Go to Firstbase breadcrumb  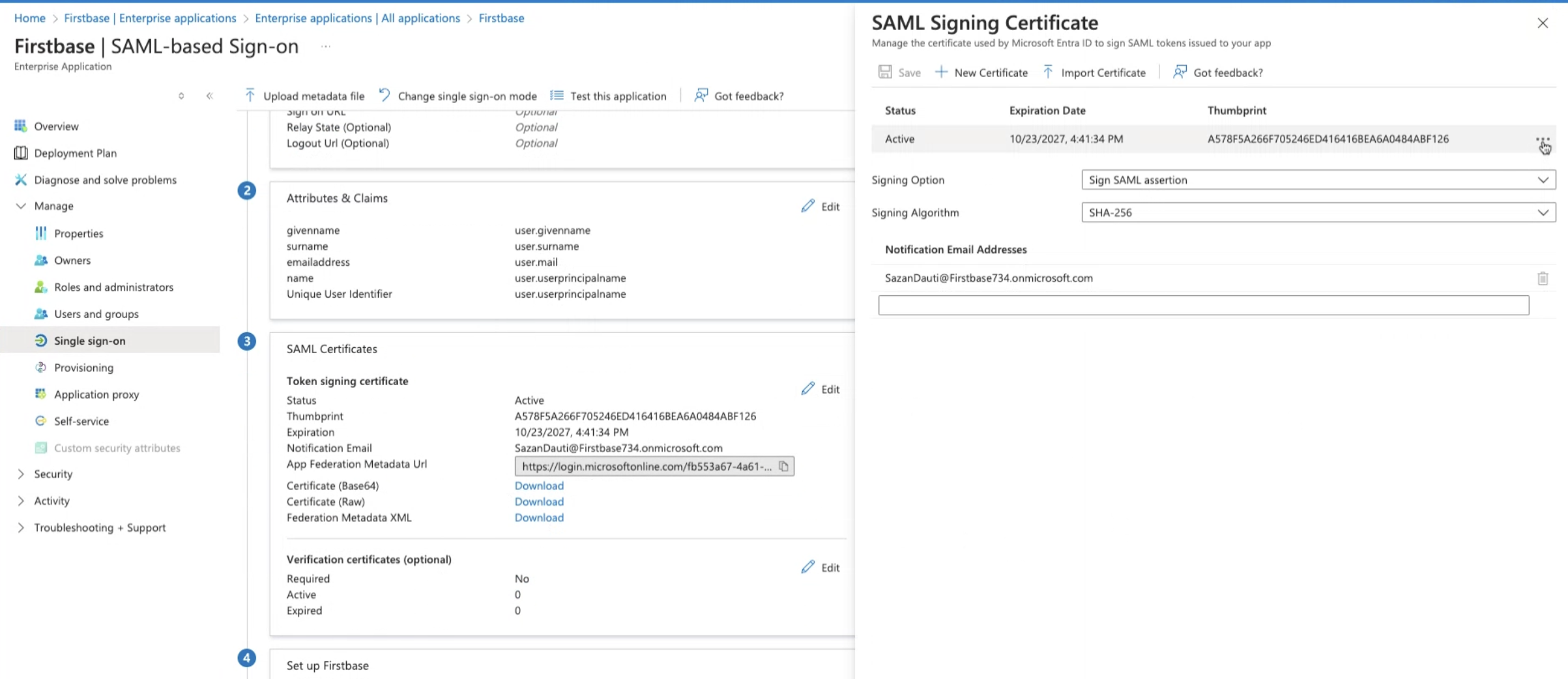pos(501,18)
